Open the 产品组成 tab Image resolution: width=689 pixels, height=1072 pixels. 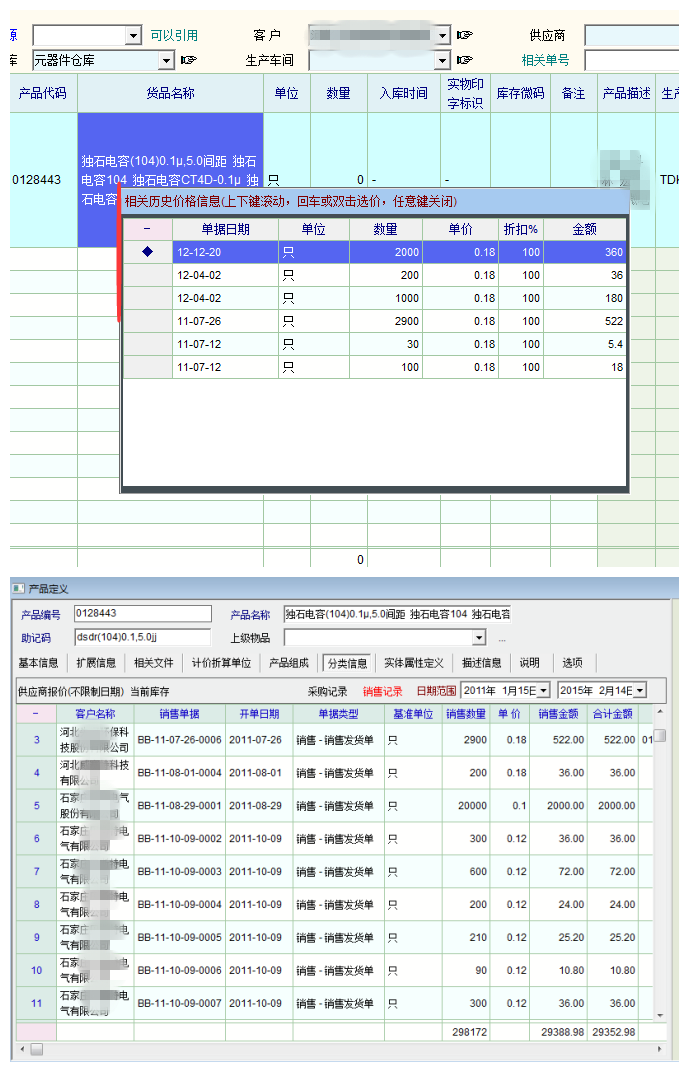(289, 663)
